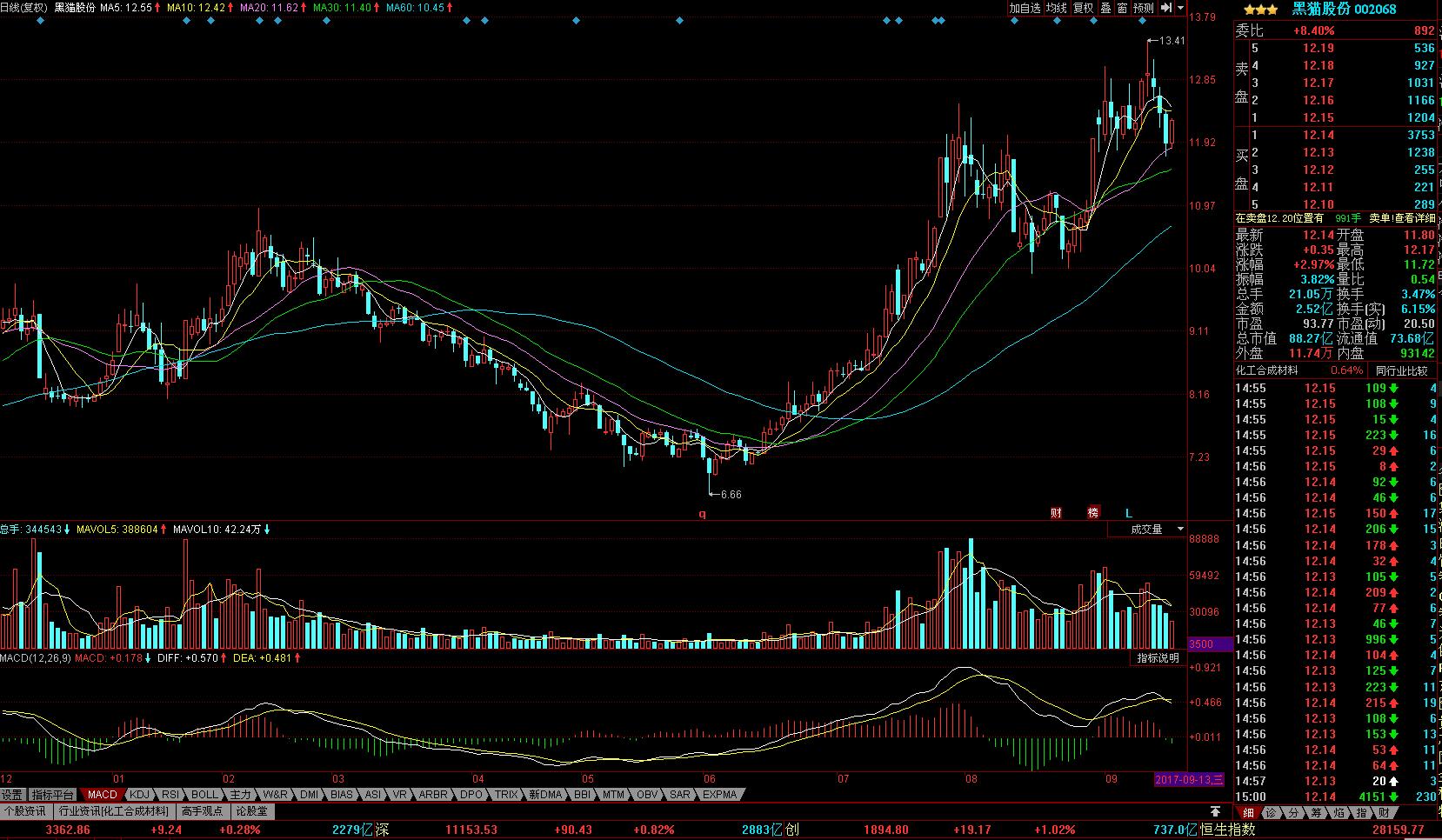
Task: Select the DMI indicator tab
Action: [x=309, y=795]
